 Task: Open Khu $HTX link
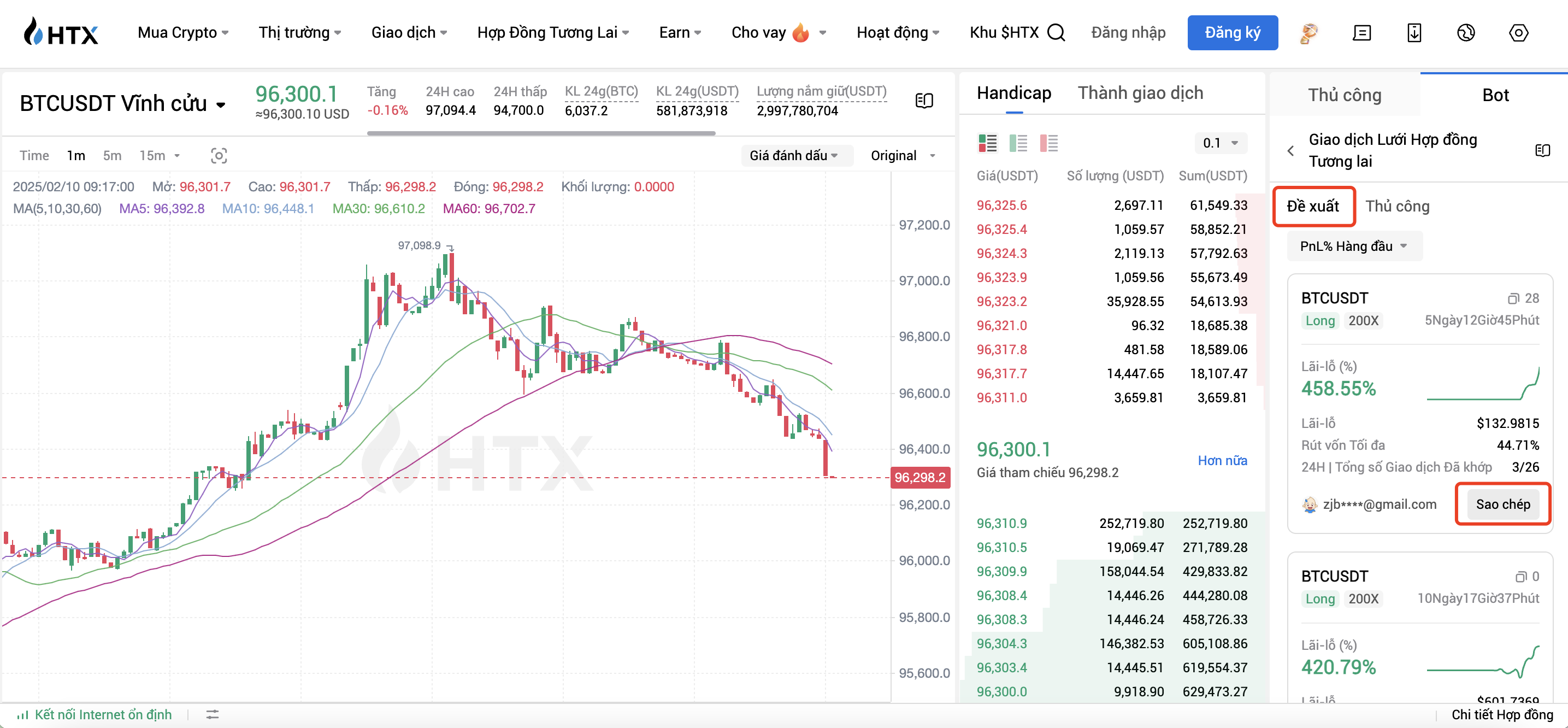pos(1004,32)
